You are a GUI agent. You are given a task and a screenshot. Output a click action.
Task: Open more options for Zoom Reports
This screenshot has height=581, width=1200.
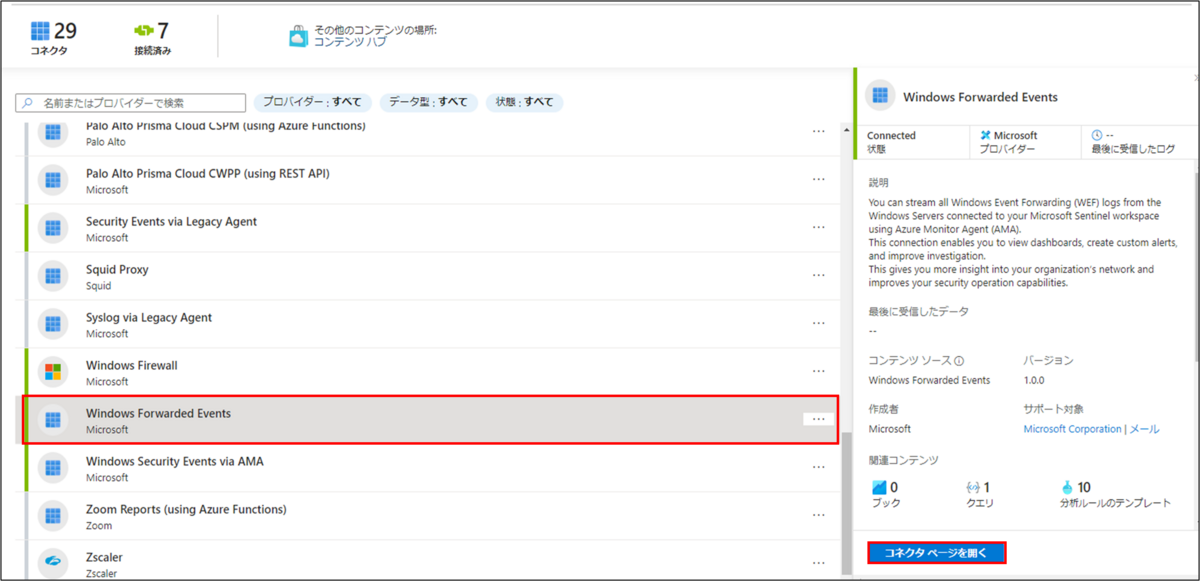819,515
